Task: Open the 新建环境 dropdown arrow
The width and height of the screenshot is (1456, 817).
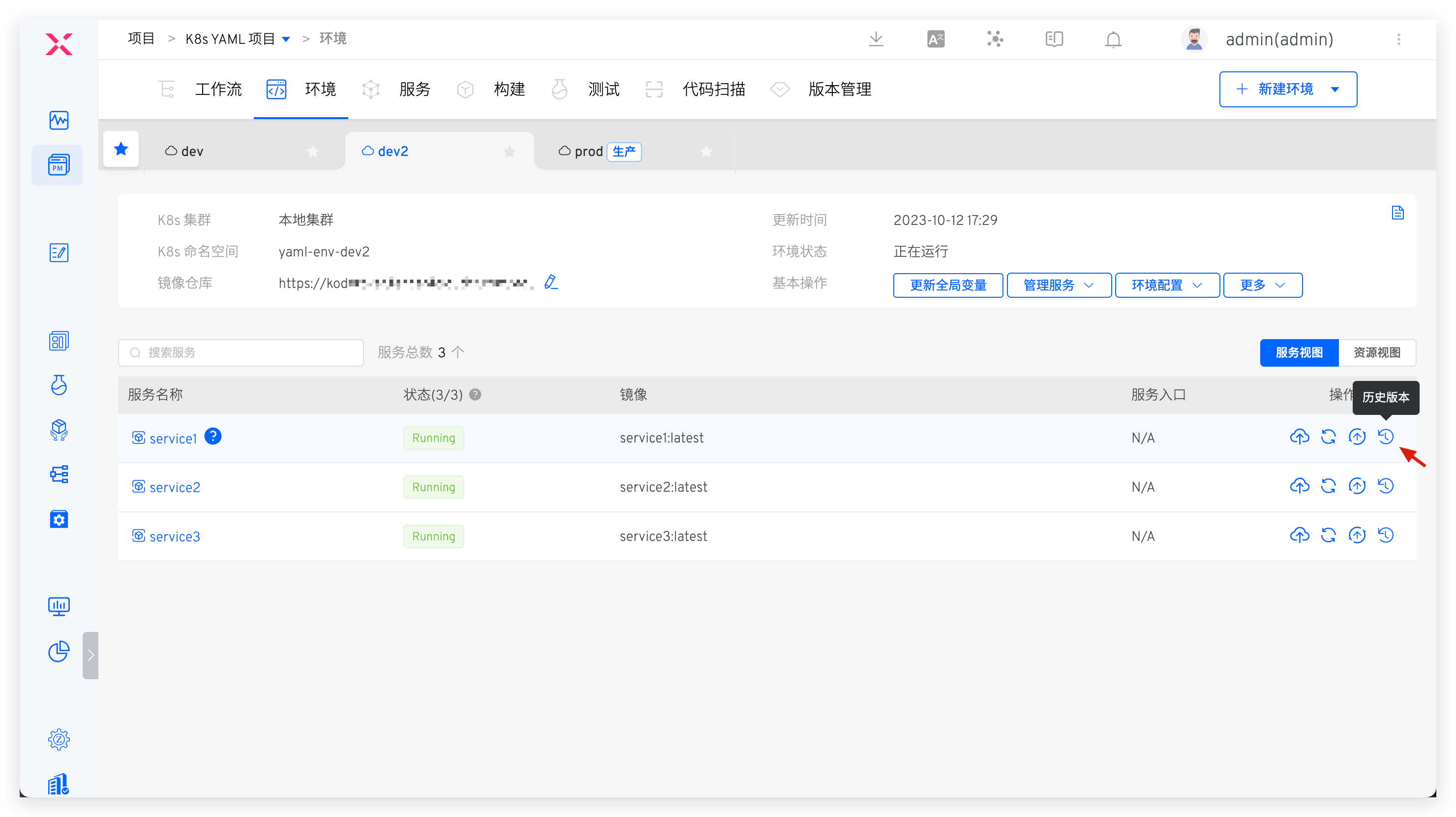Action: pyautogui.click(x=1335, y=90)
